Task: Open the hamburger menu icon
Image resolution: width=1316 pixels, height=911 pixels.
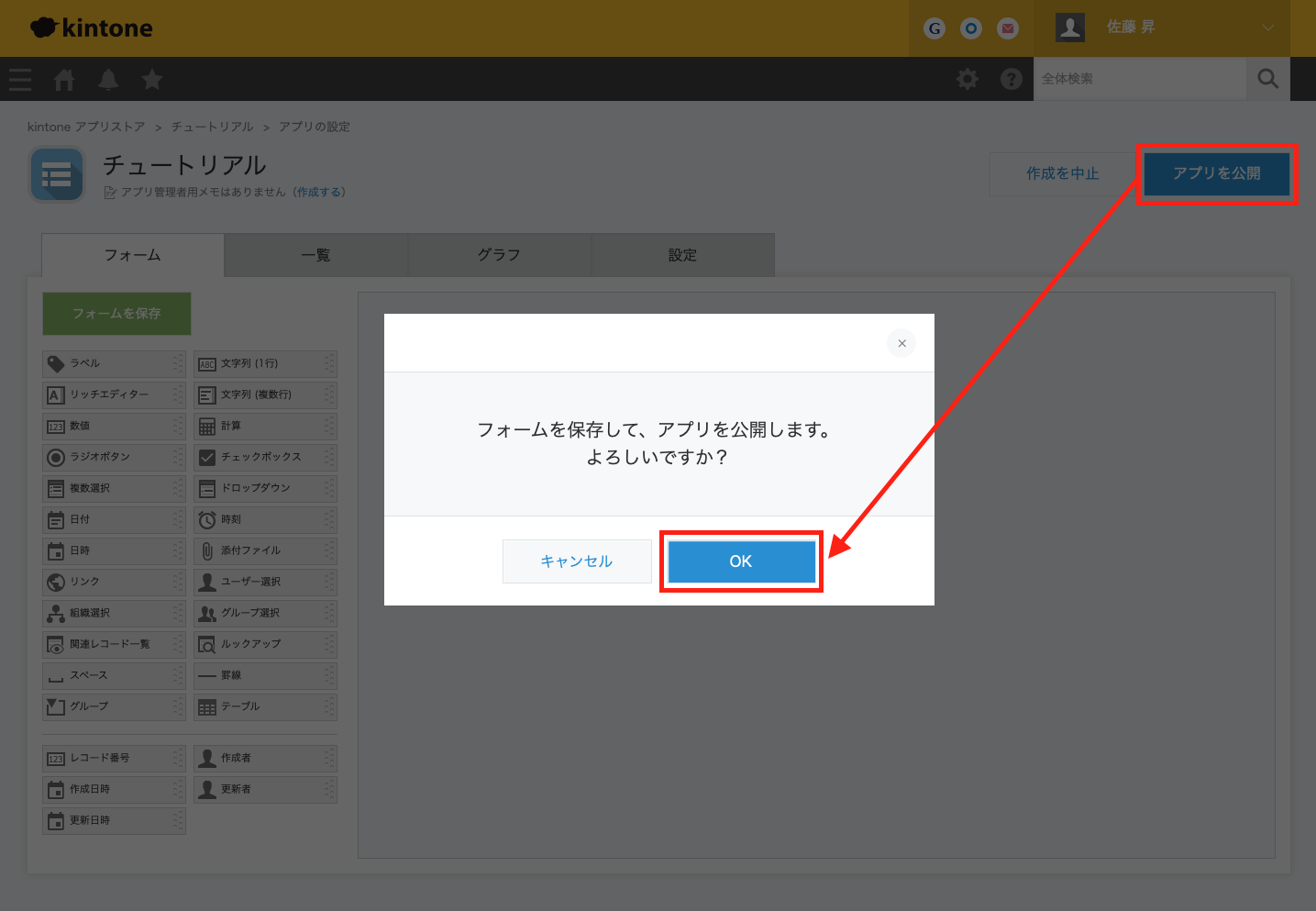Action: pyautogui.click(x=20, y=80)
